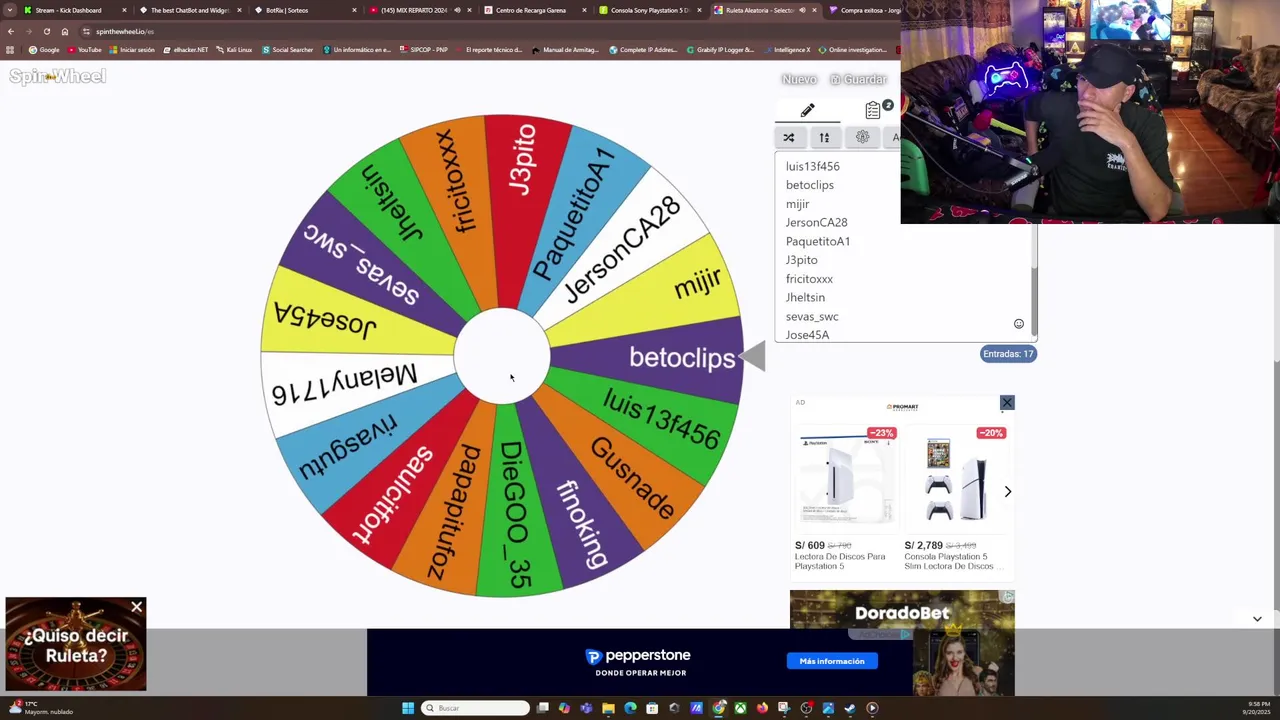This screenshot has height=720, width=1280.
Task: Switch to Stream - Kick Dashboard tab
Action: pyautogui.click(x=74, y=10)
